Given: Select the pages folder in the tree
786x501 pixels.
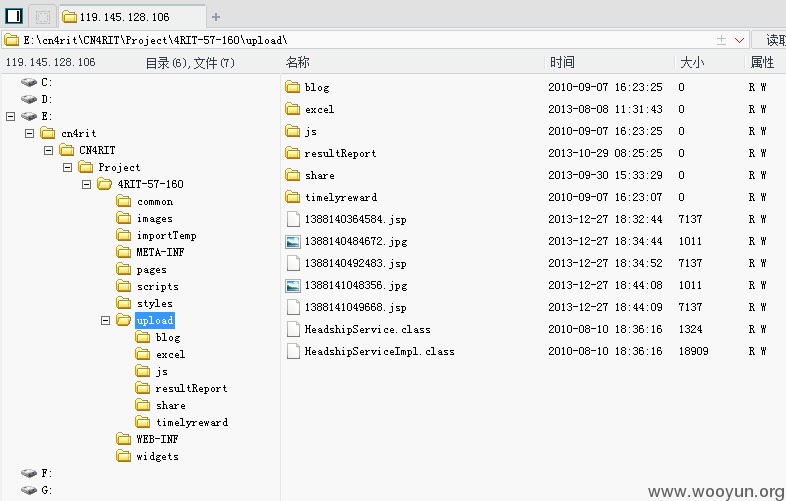Looking at the screenshot, I should (151, 270).
